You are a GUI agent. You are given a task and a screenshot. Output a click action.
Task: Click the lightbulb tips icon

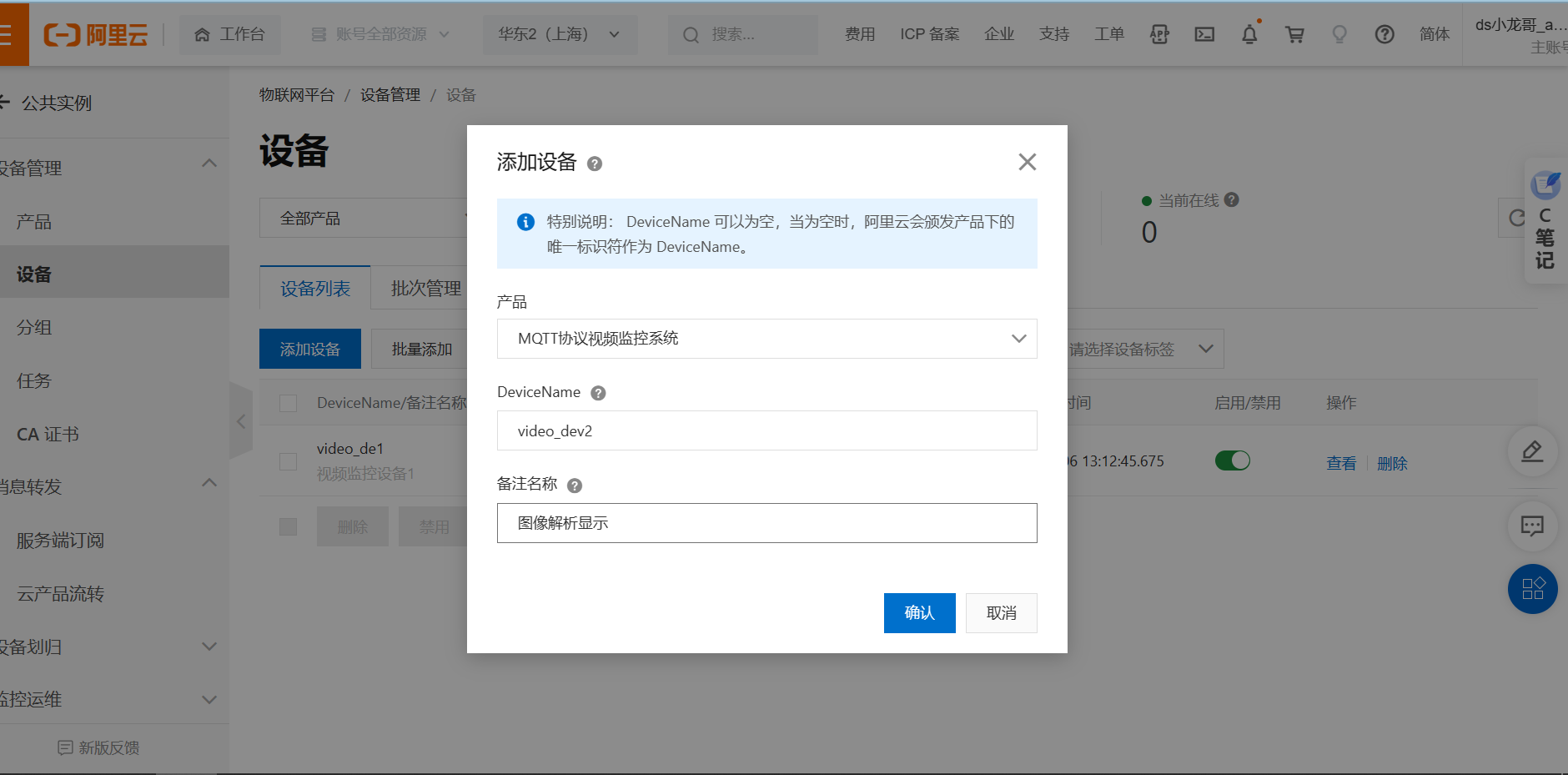[x=1339, y=34]
